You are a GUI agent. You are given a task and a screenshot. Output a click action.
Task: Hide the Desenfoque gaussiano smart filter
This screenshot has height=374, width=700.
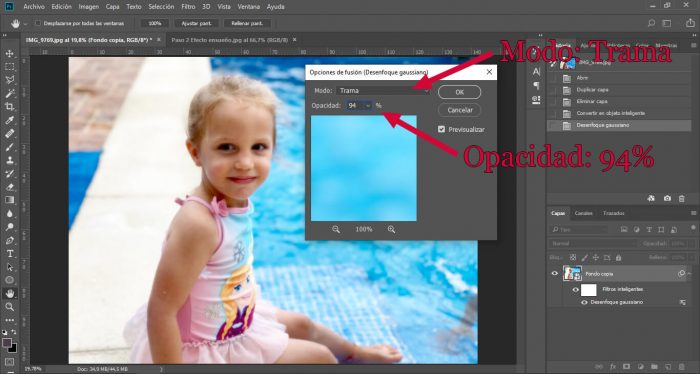[584, 302]
